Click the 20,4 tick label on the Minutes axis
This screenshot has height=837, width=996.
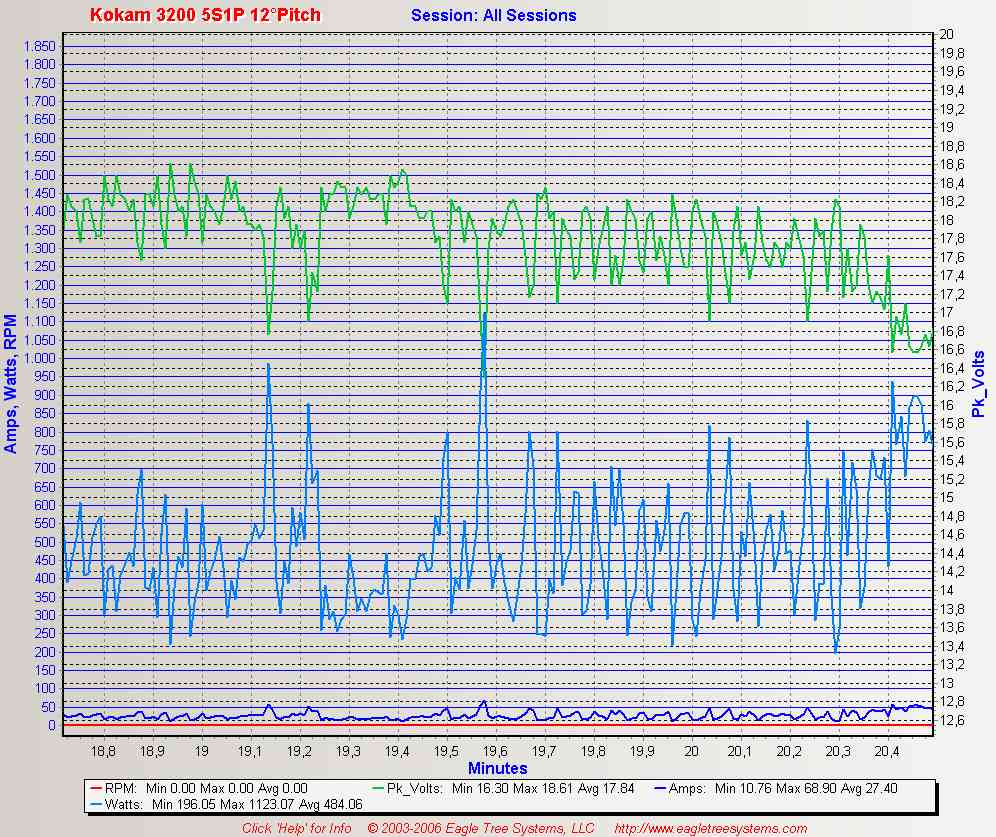pos(888,750)
